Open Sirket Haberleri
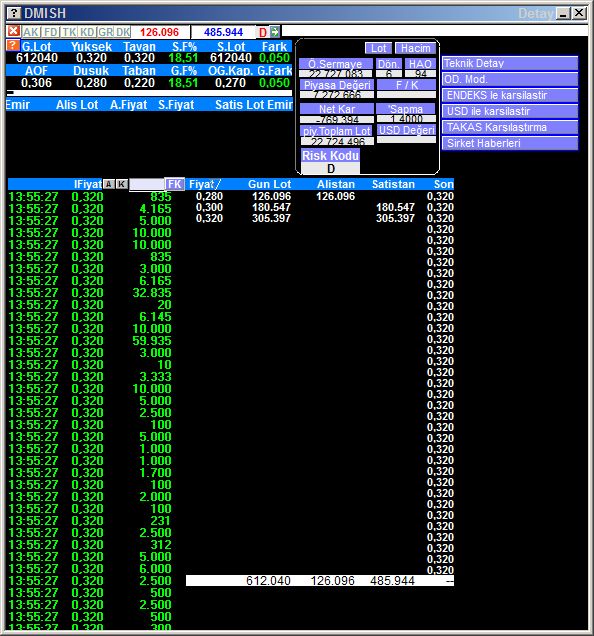Viewport: 594px width, 636px height. click(x=510, y=143)
